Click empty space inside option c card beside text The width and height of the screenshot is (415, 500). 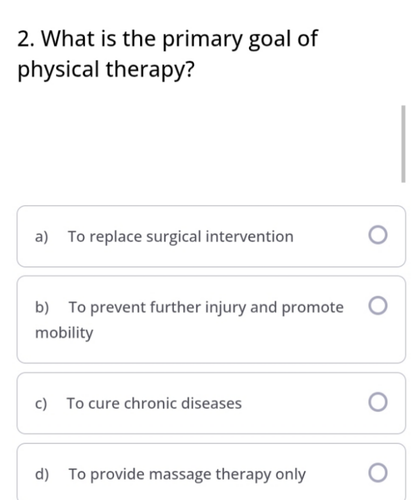click(303, 403)
